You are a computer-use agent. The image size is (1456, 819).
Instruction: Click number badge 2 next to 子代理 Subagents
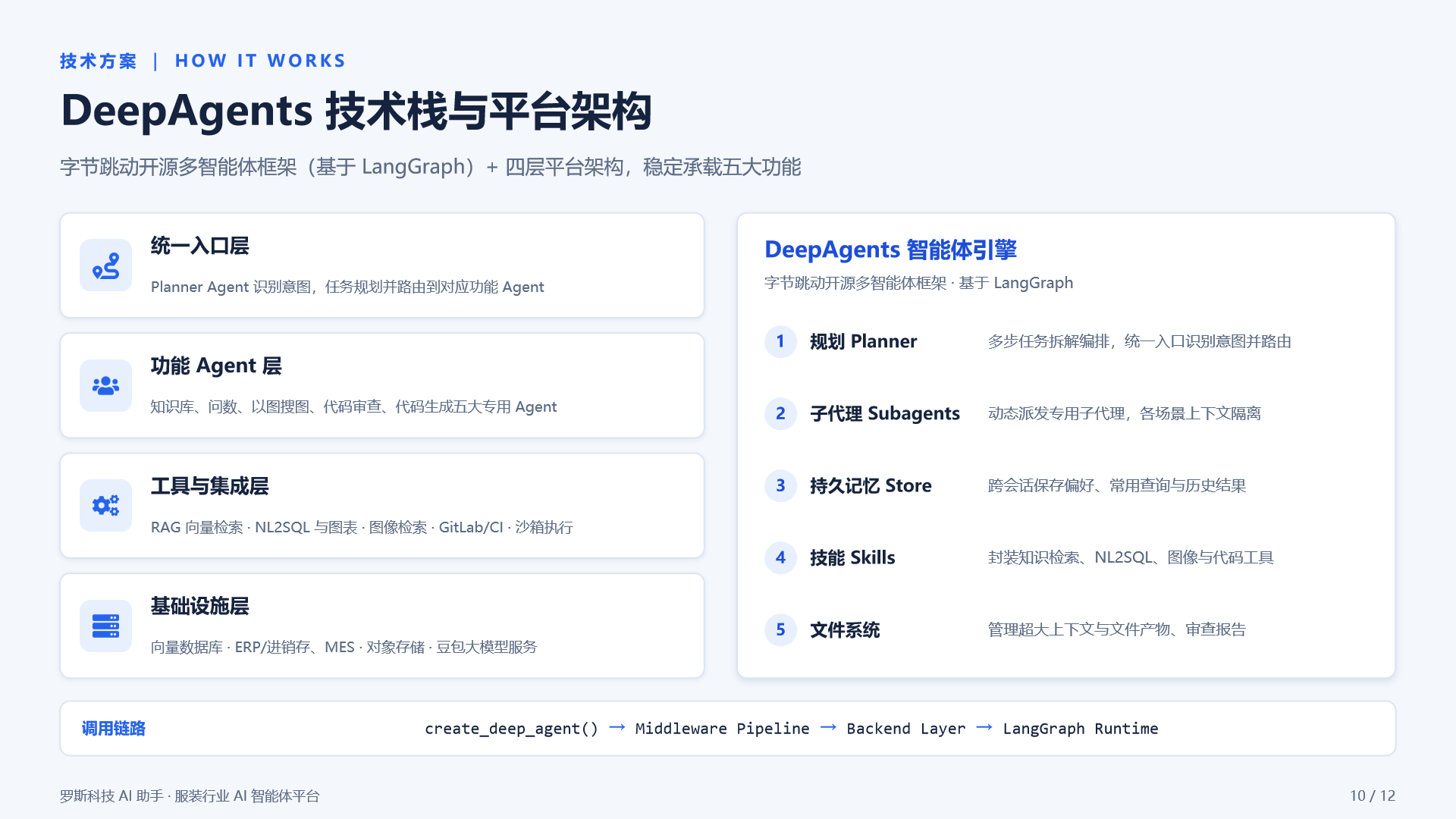[x=780, y=413]
